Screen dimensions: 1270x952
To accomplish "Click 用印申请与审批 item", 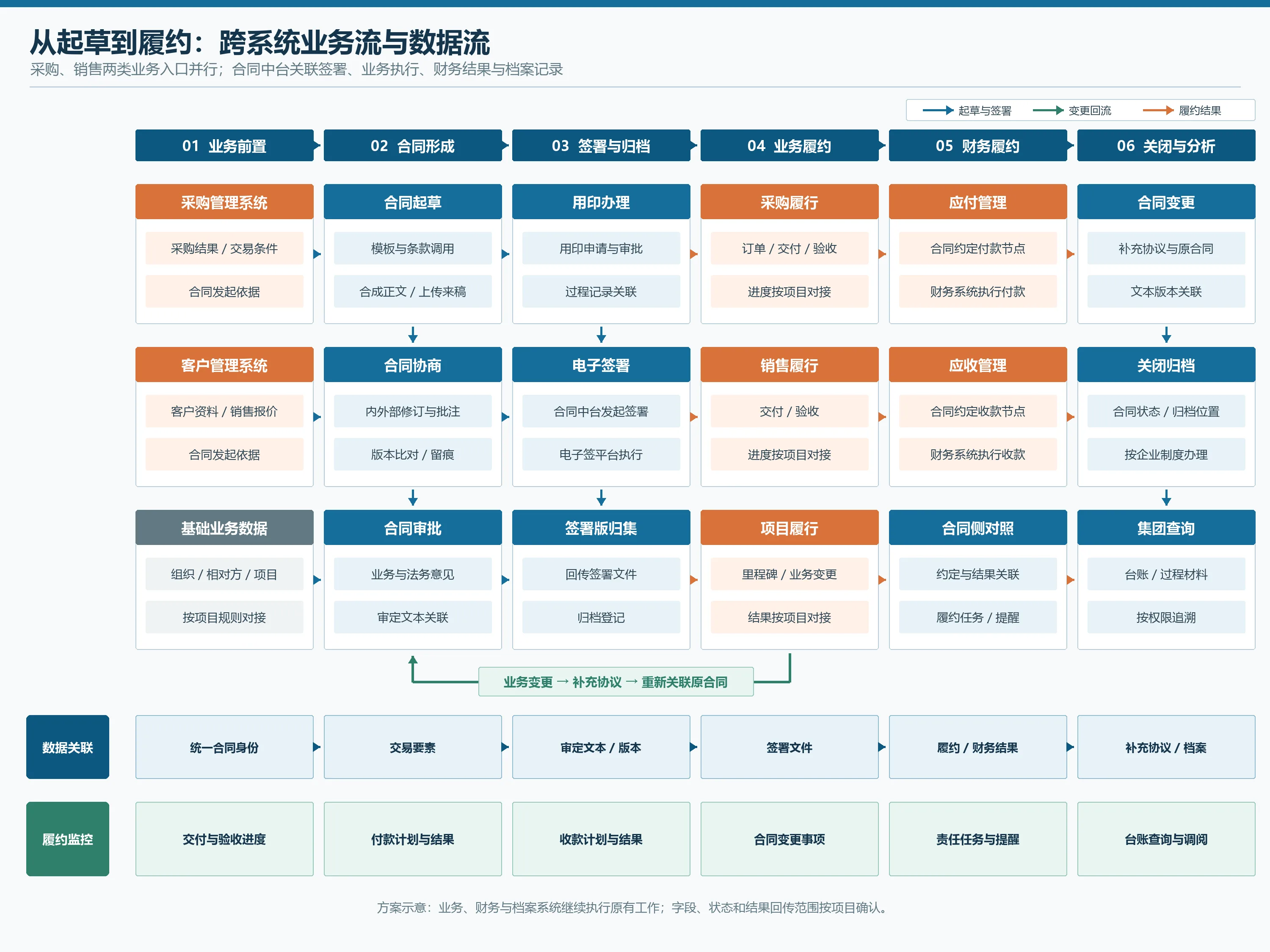I will [601, 248].
